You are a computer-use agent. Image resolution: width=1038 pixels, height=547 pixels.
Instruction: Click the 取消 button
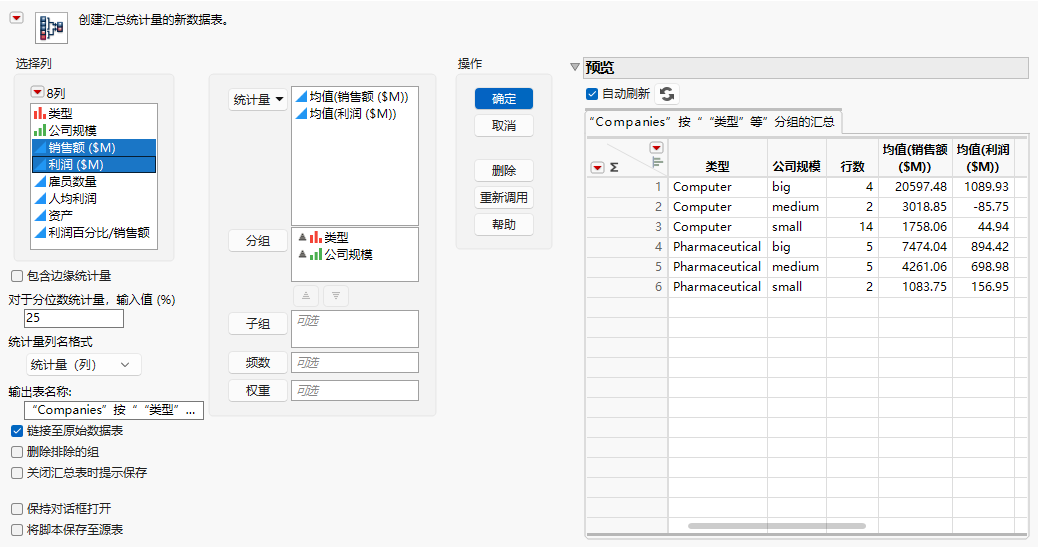504,126
